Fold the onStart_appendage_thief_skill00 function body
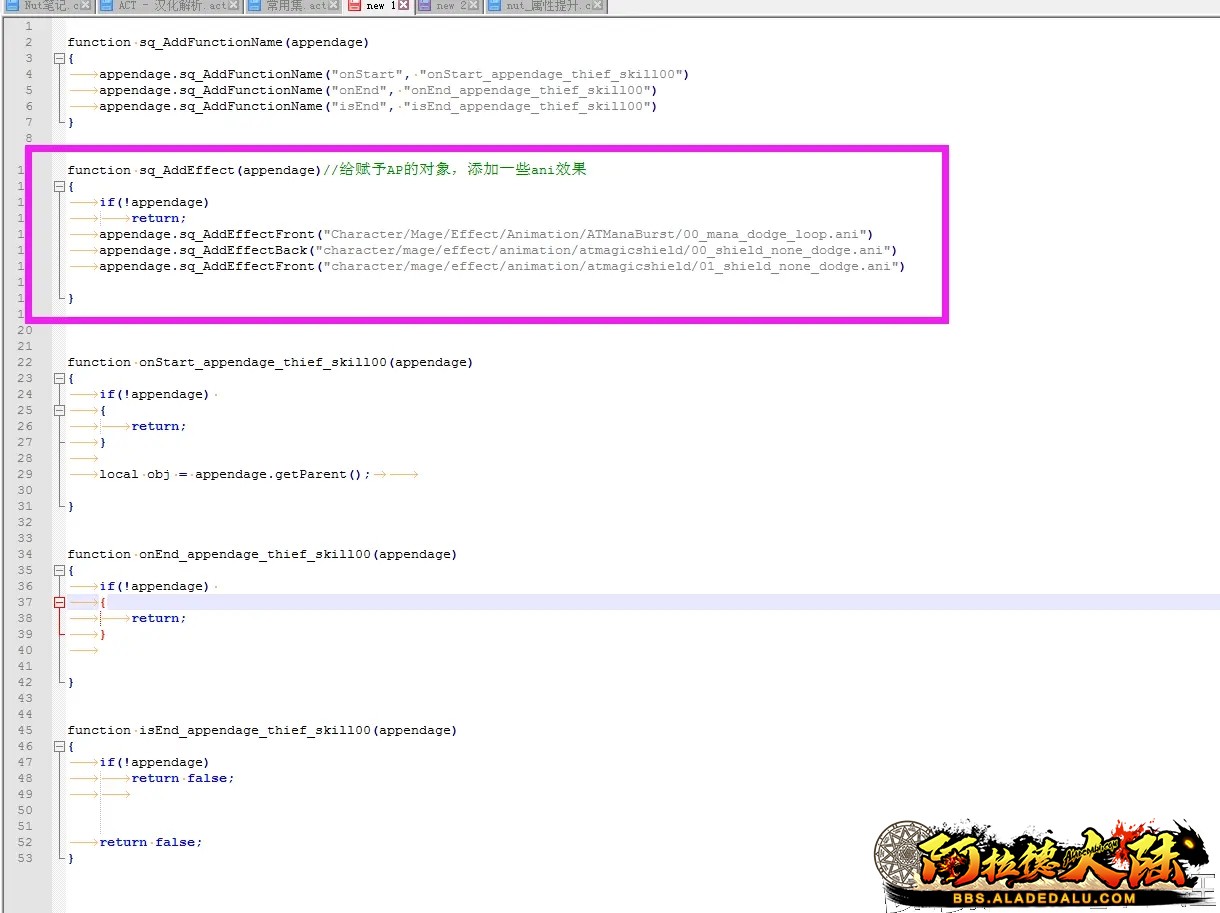The image size is (1220, 913). (59, 378)
